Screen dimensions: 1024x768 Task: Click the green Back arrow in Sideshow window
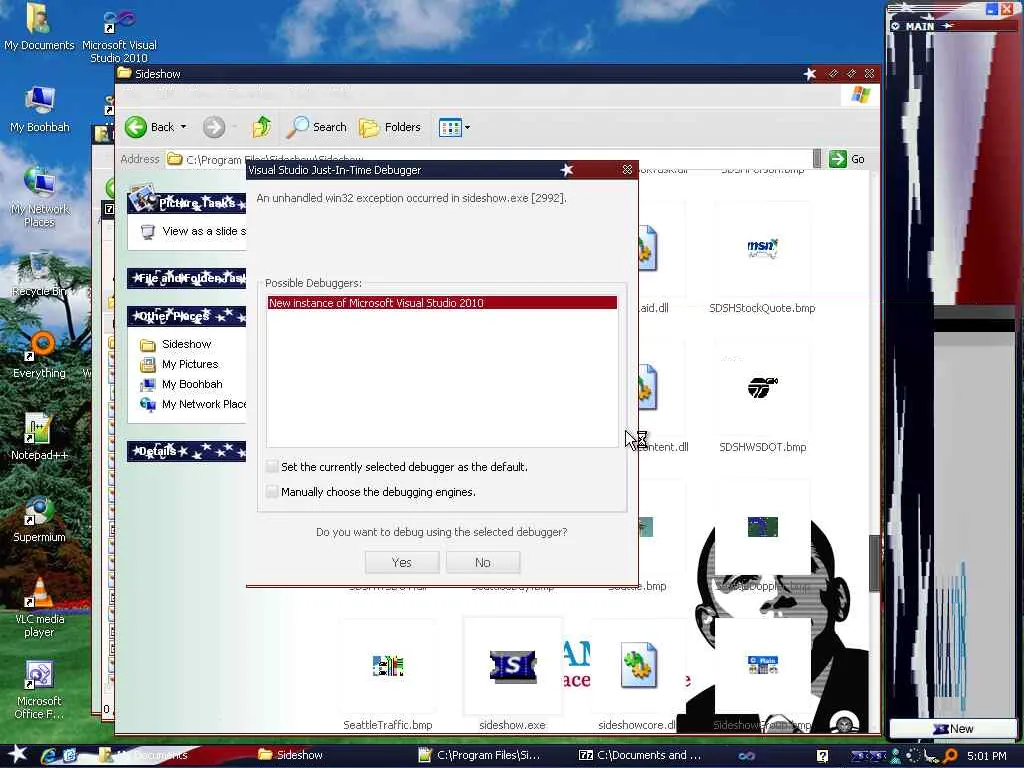click(x=136, y=127)
